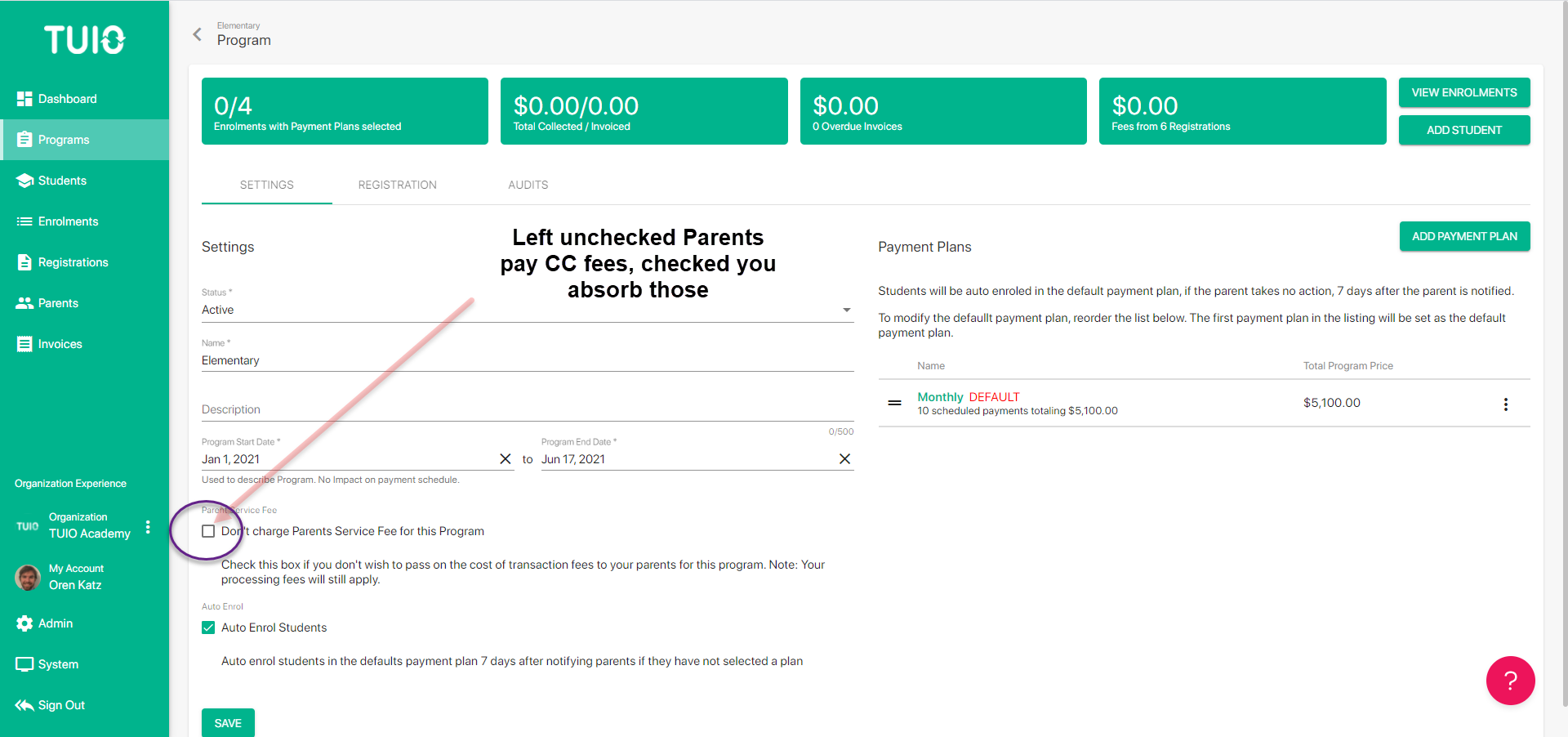This screenshot has height=737, width=1568.
Task: Click the Students graduation cap icon
Action: (24, 181)
